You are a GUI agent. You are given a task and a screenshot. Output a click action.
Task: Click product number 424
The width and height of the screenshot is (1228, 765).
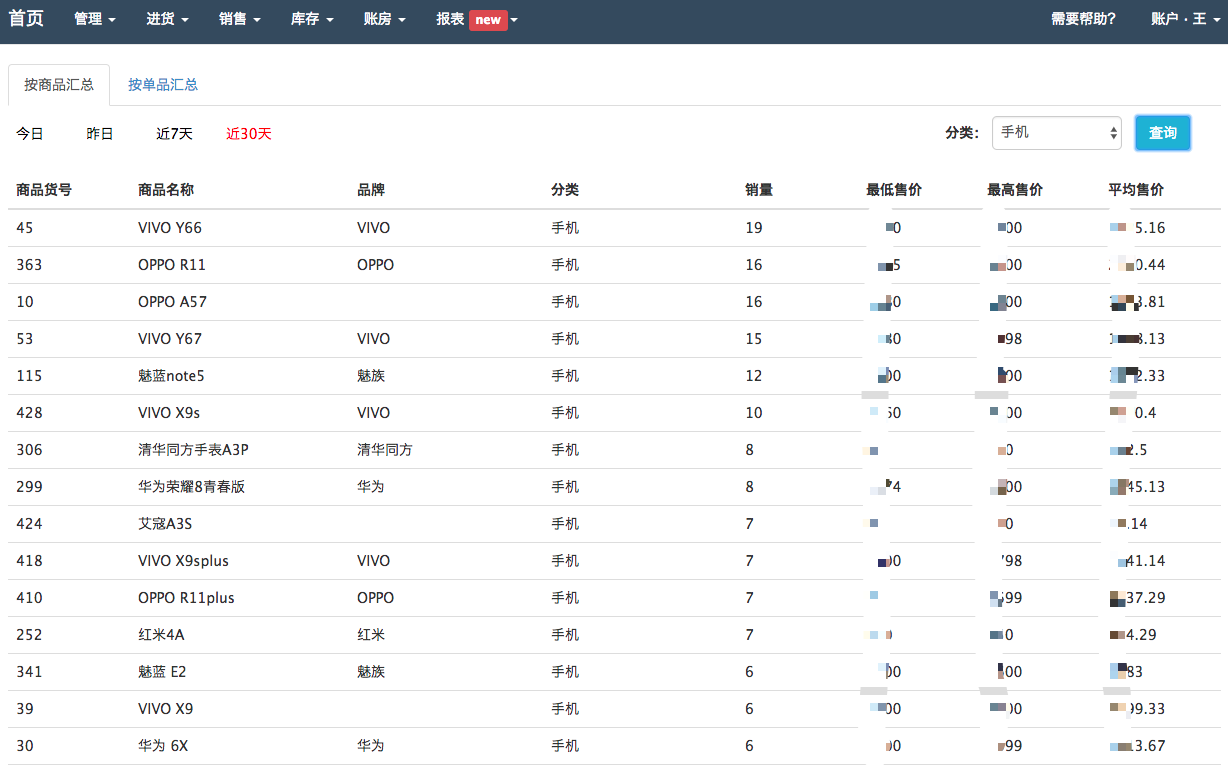[x=29, y=524]
